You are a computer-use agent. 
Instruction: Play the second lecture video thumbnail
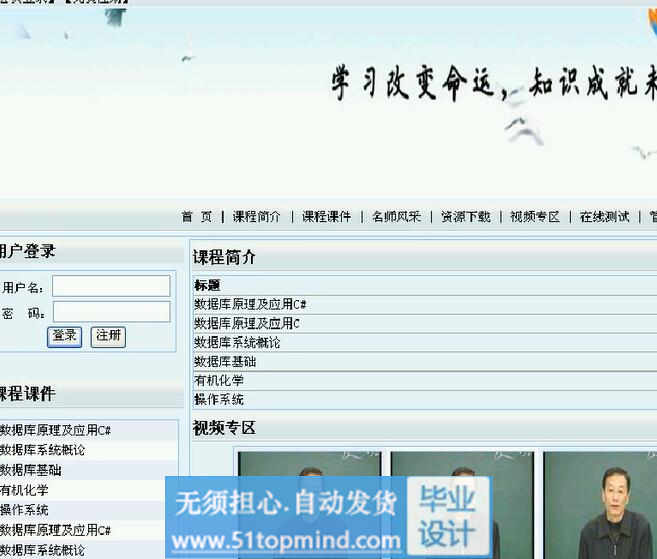[462, 505]
